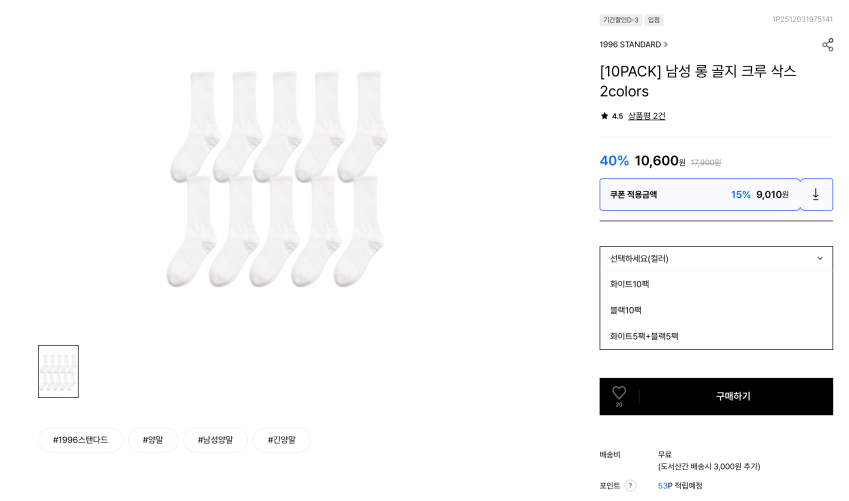The width and height of the screenshot is (849, 501).
Task: Select the white socks thumbnail image
Action: [x=58, y=371]
